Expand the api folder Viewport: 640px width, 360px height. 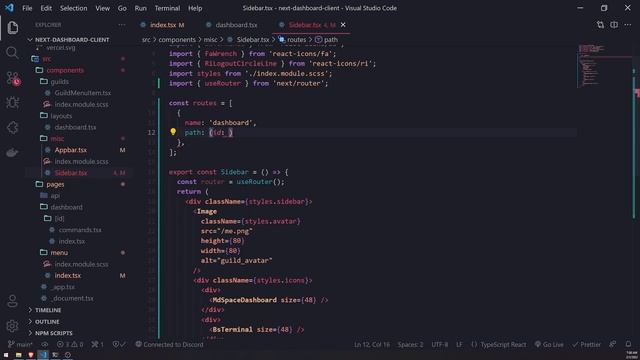[55, 196]
